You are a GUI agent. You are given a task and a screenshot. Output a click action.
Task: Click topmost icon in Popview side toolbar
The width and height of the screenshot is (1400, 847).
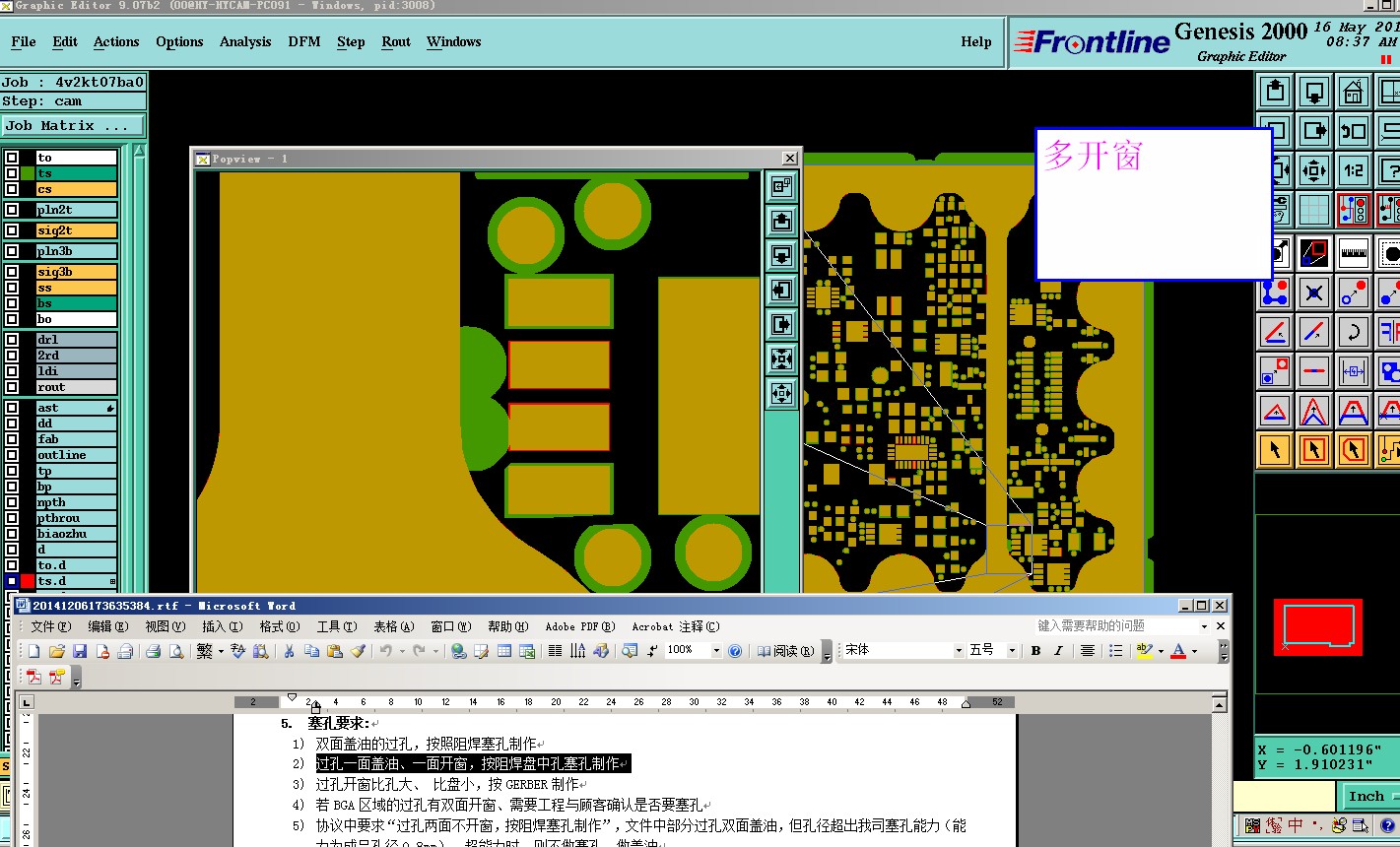[x=781, y=186]
